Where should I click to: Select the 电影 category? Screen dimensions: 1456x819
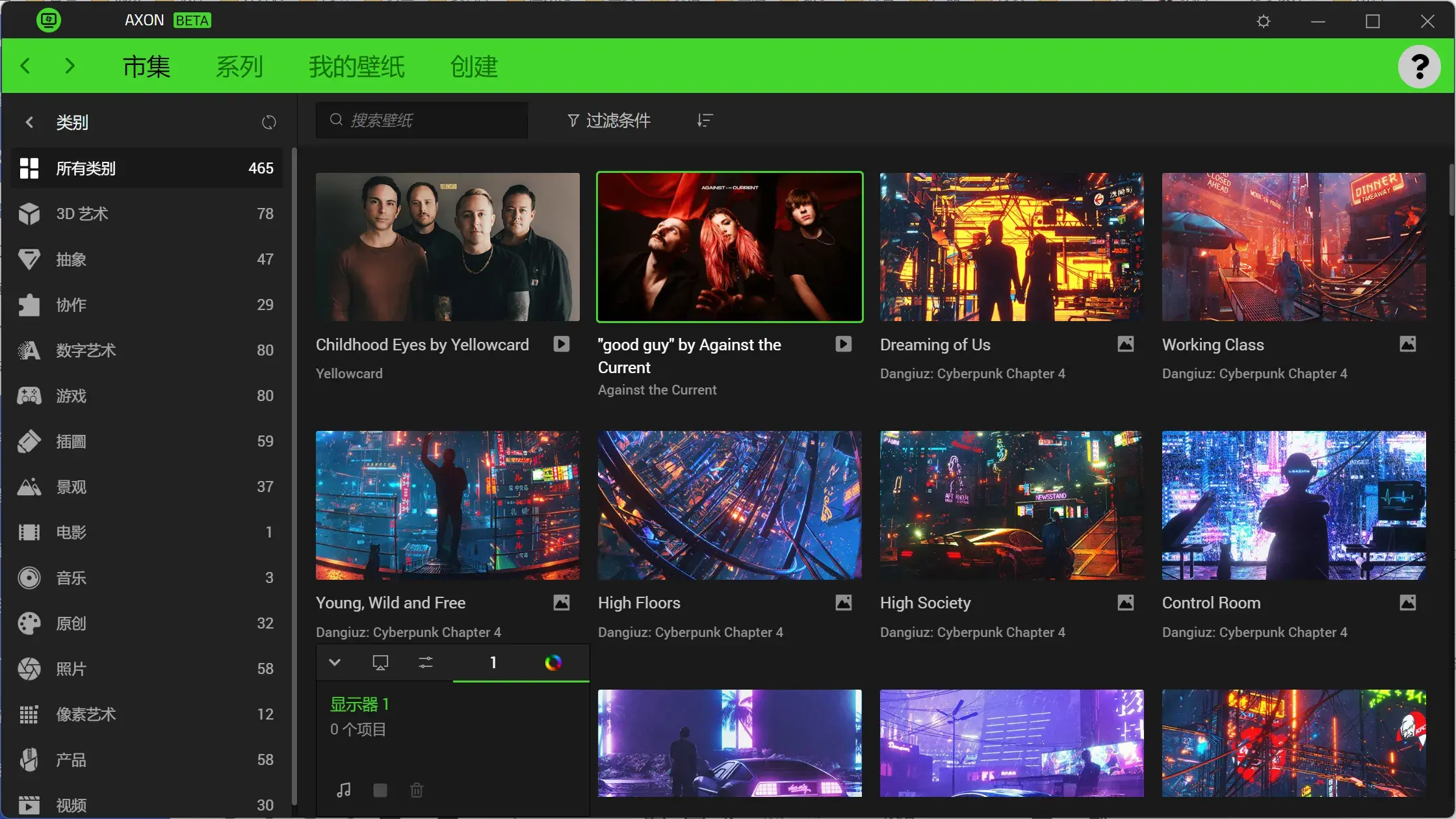tap(147, 532)
